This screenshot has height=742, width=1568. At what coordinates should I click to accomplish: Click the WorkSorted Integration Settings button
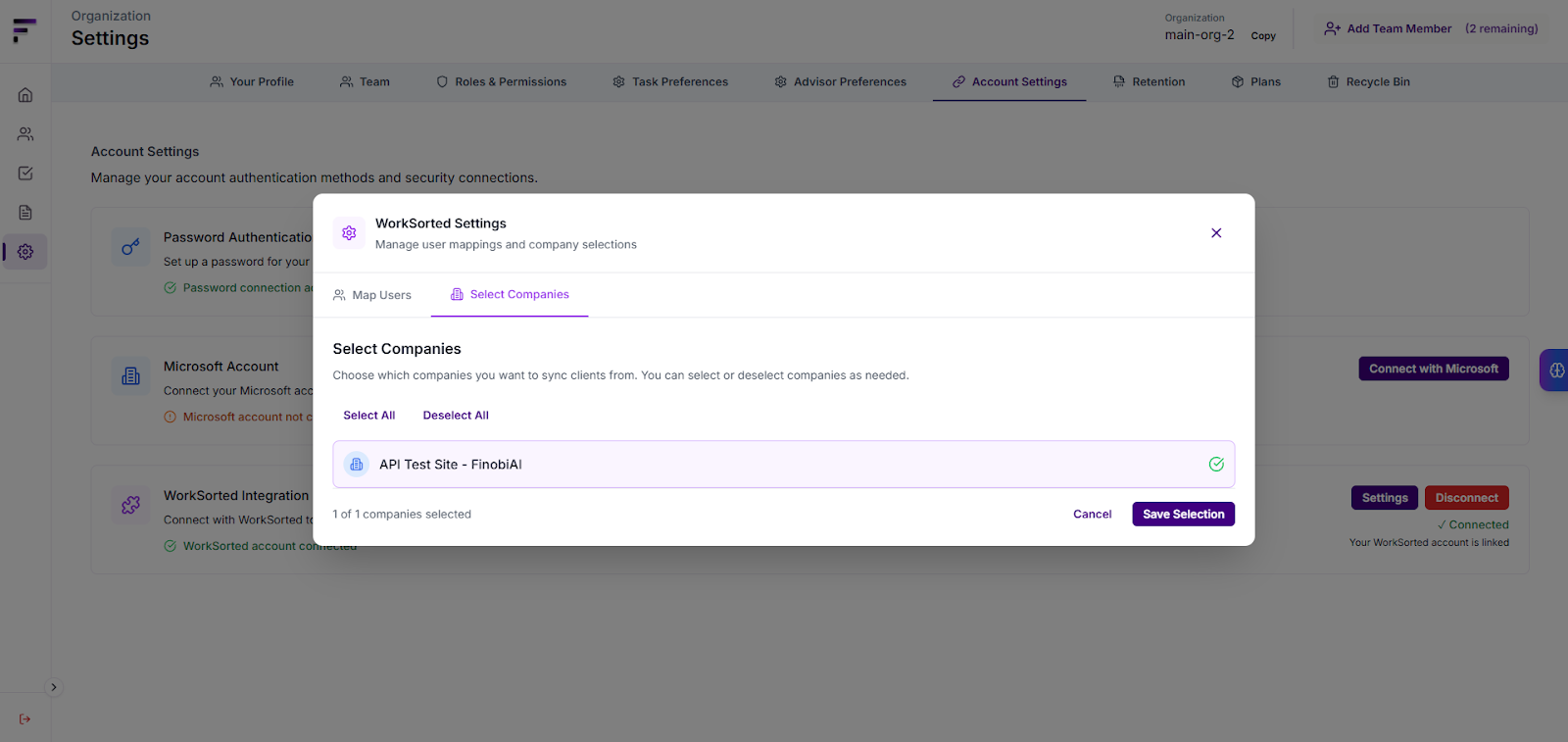(x=1384, y=498)
